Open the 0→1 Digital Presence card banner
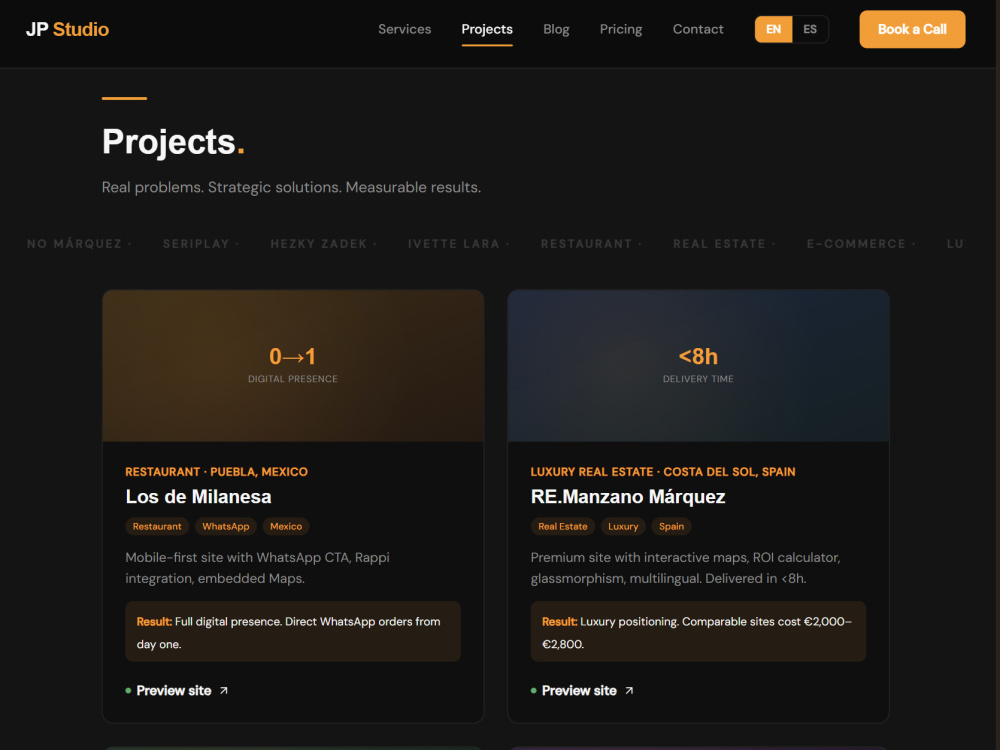Screen dimensions: 1000x750 pos(293,365)
